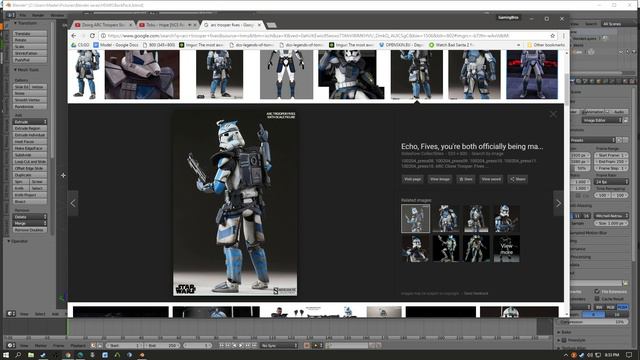Show the next image with the right arrow
This screenshot has width=640, height=360.
[558, 203]
